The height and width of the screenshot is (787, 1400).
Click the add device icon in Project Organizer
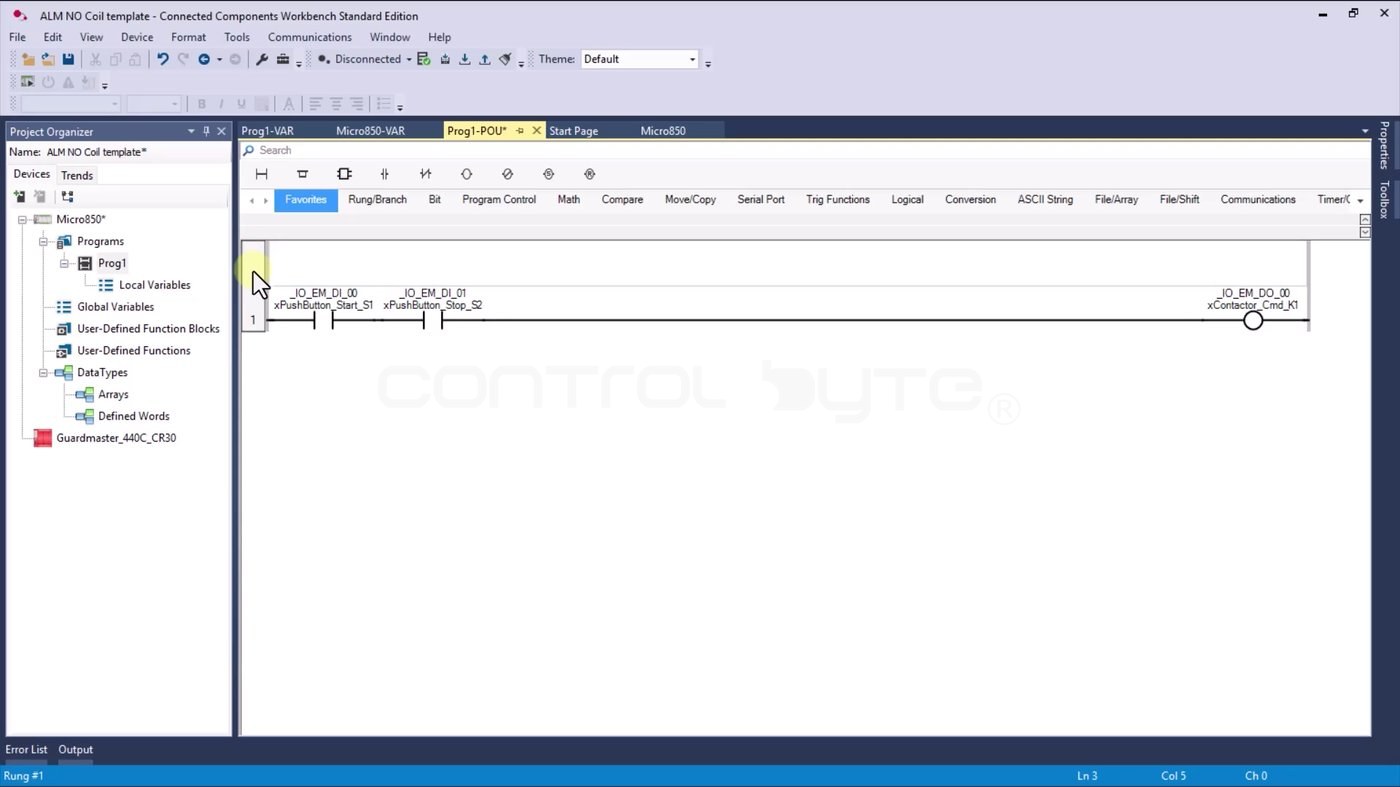pyautogui.click(x=19, y=197)
